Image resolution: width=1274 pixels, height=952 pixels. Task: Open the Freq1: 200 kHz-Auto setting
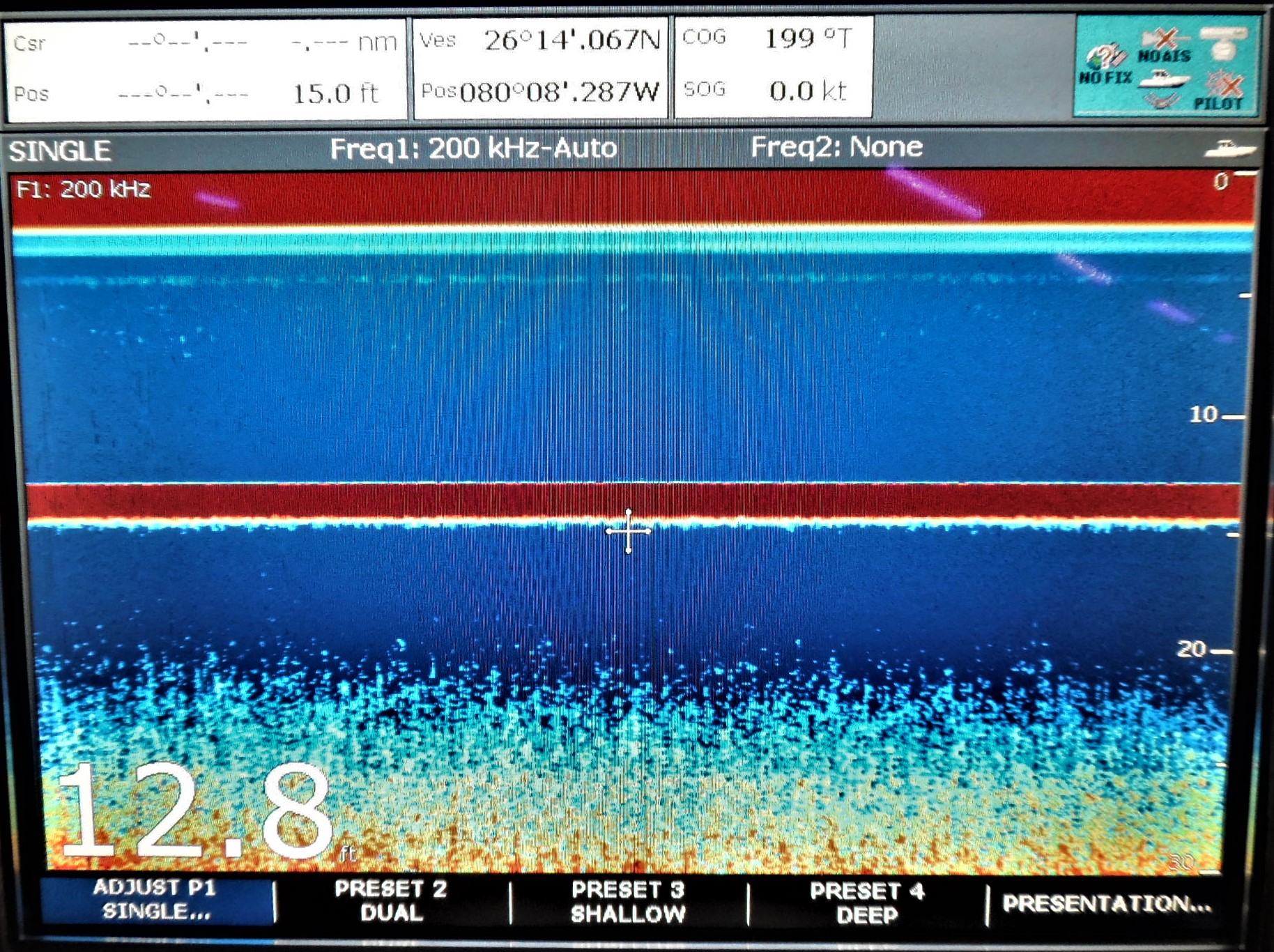[473, 148]
